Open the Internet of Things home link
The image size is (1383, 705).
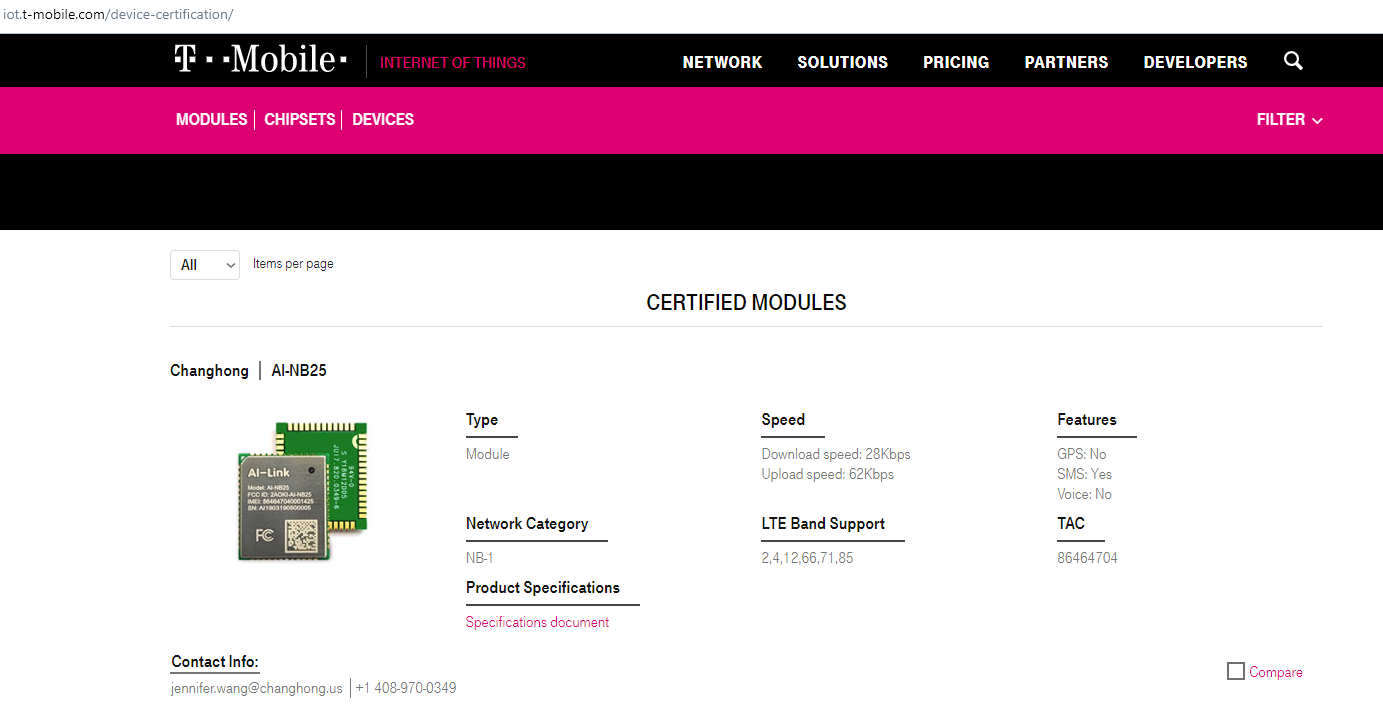click(453, 62)
